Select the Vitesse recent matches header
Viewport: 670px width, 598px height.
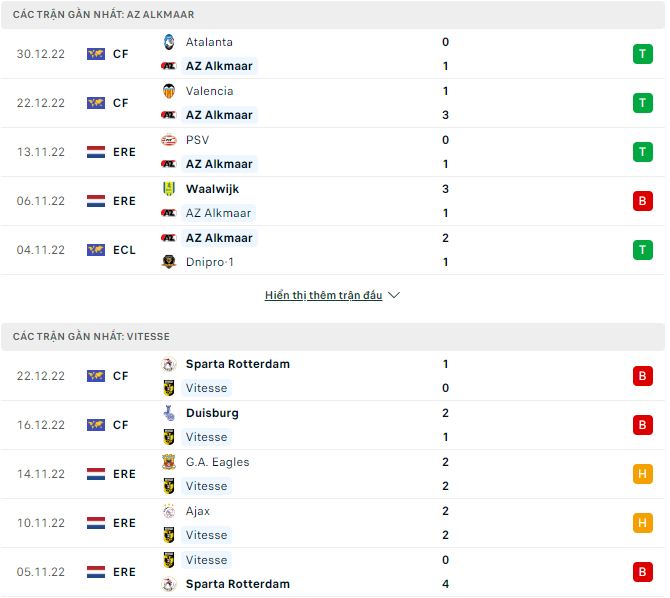pyautogui.click(x=92, y=337)
